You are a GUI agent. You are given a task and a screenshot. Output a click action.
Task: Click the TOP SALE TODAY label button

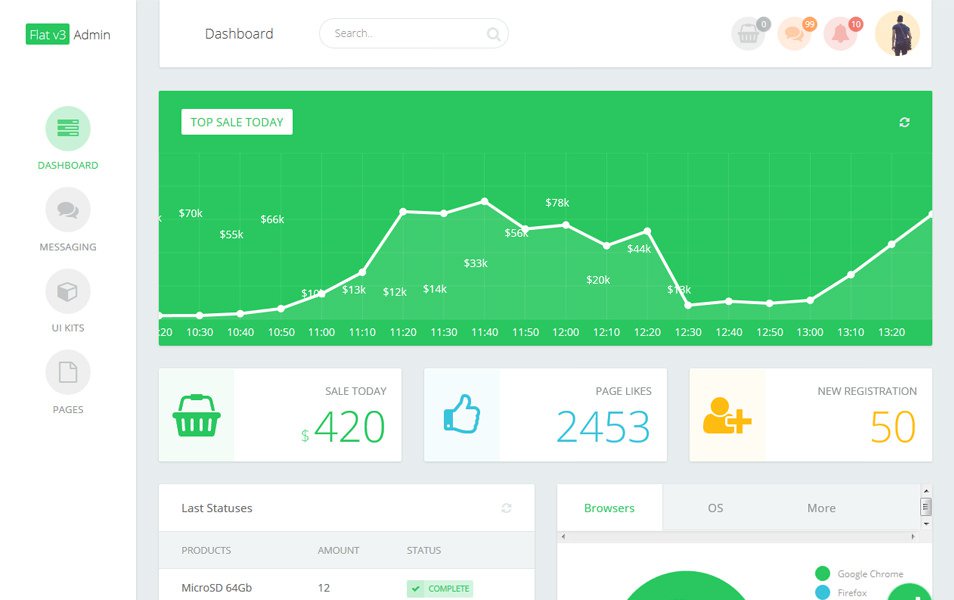[237, 122]
